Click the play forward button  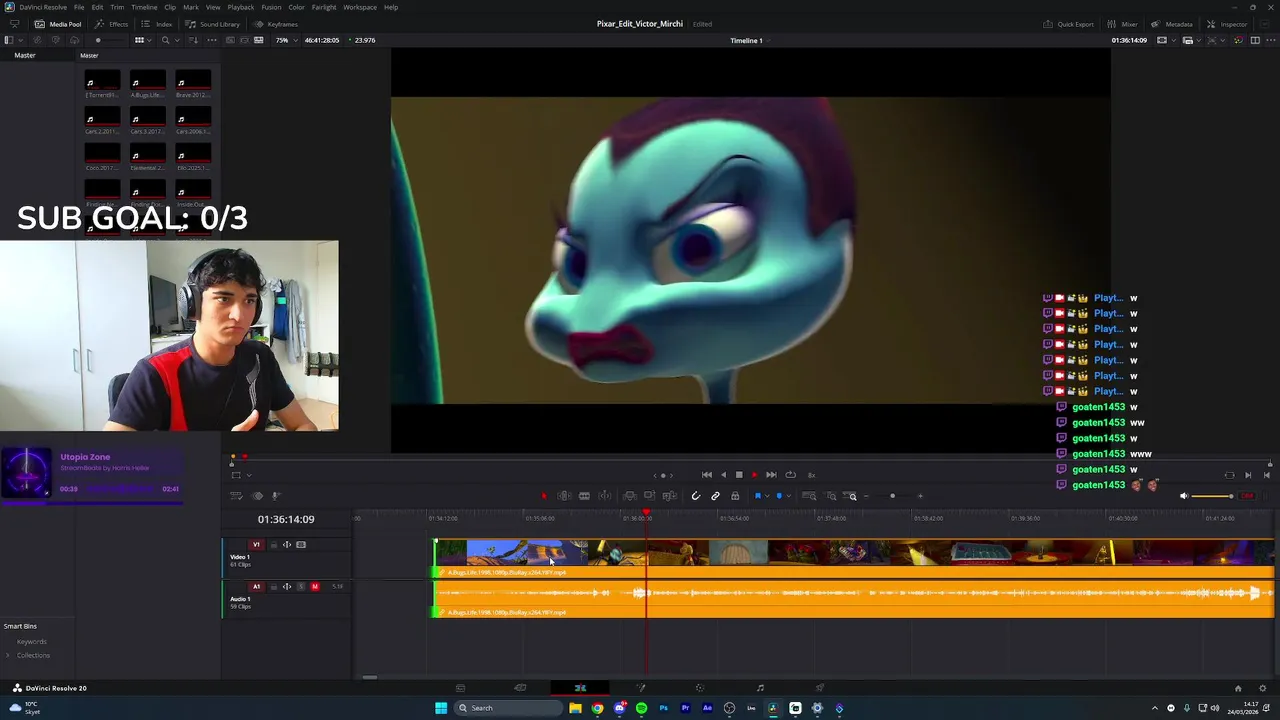click(x=755, y=475)
